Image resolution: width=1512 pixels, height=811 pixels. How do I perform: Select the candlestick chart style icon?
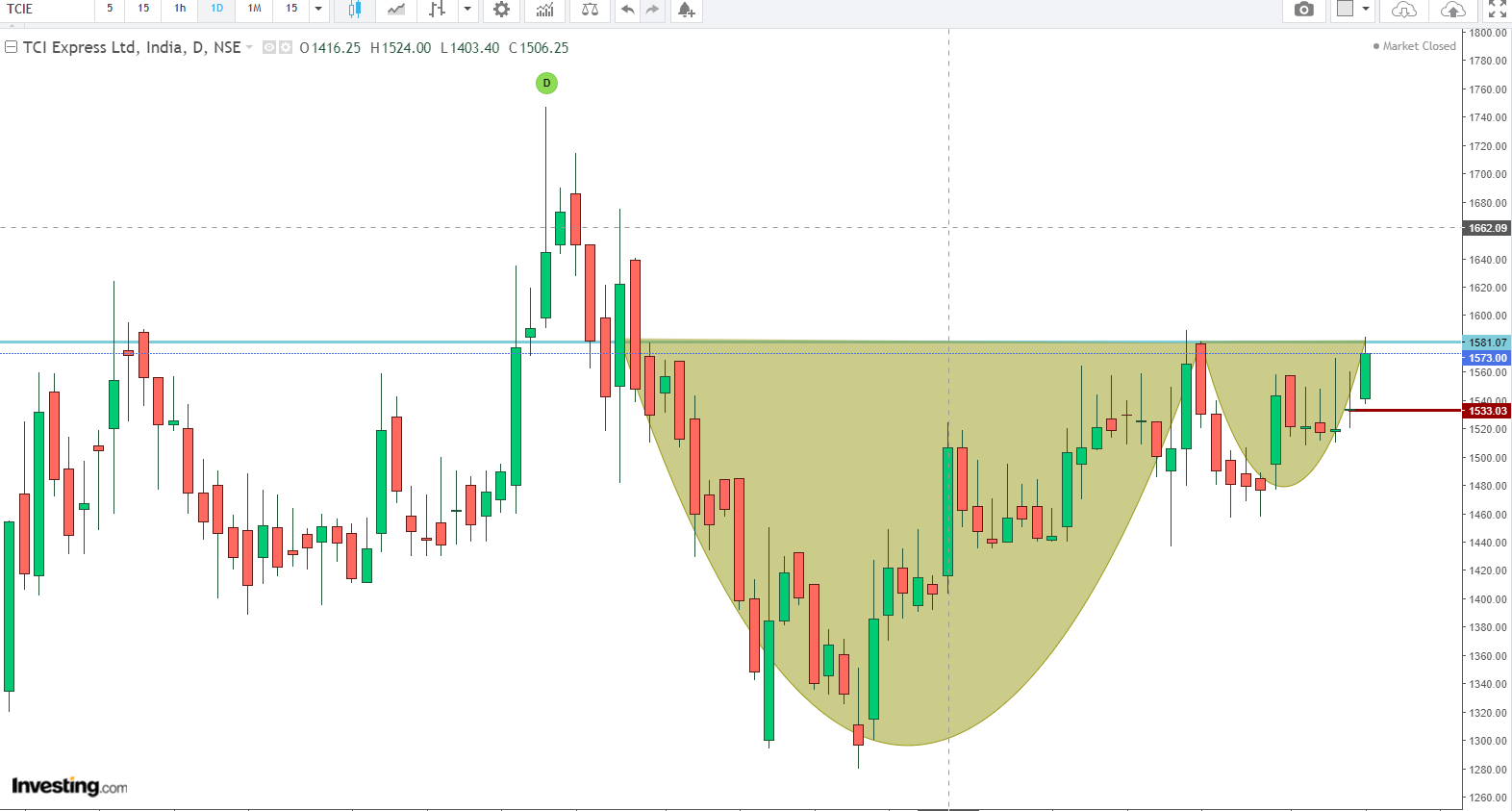click(355, 10)
